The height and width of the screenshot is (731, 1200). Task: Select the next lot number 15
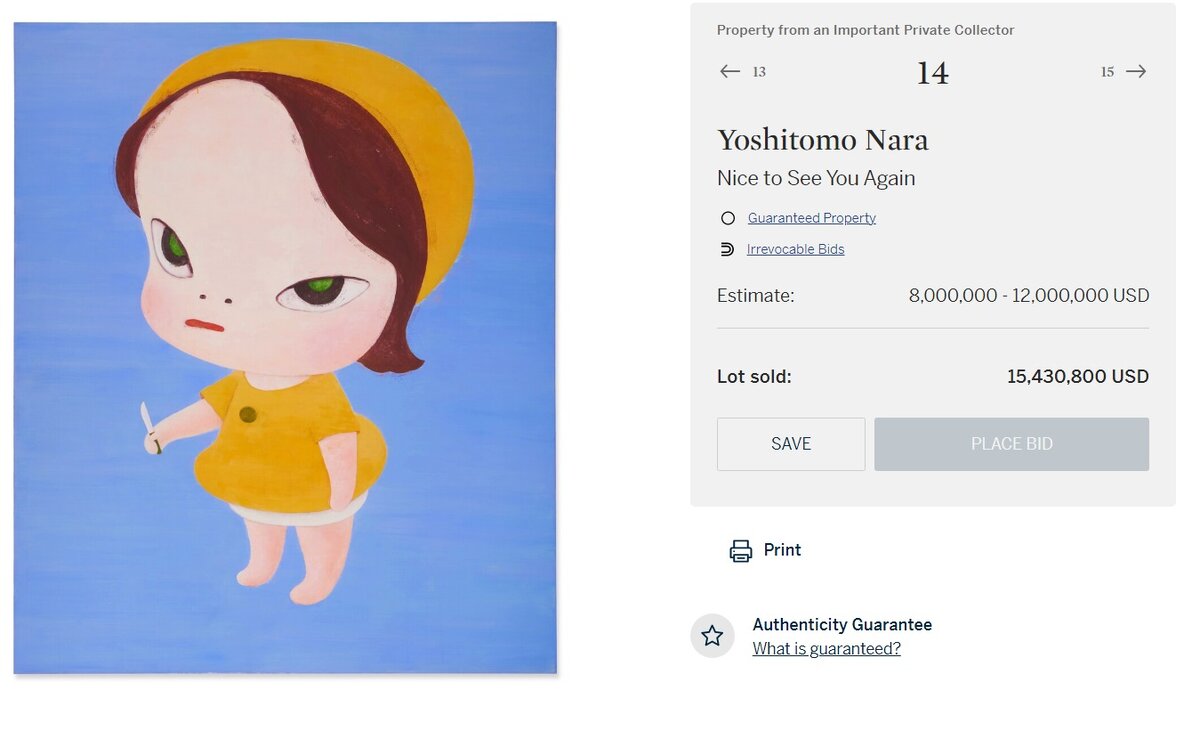1107,72
